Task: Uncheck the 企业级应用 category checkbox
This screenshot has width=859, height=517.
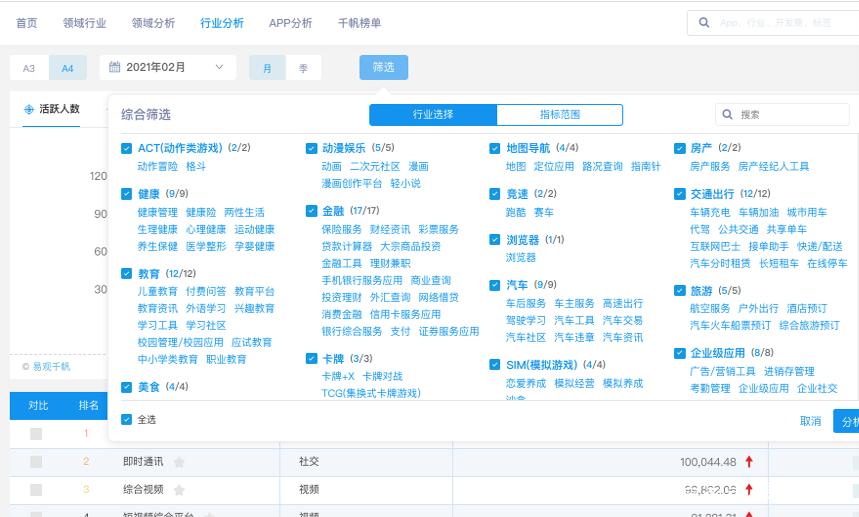Action: click(x=680, y=353)
